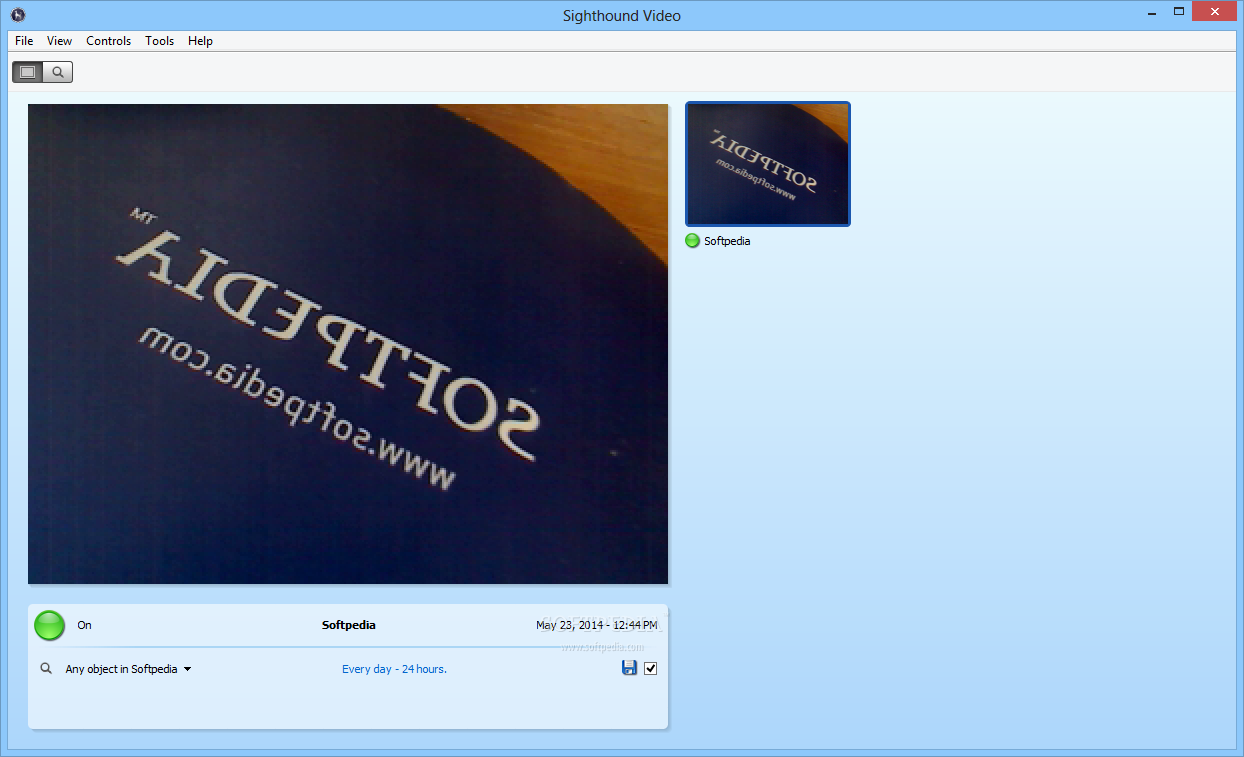This screenshot has height=757, width=1244.
Task: Switch to Search view magnifier icon
Action: point(58,72)
